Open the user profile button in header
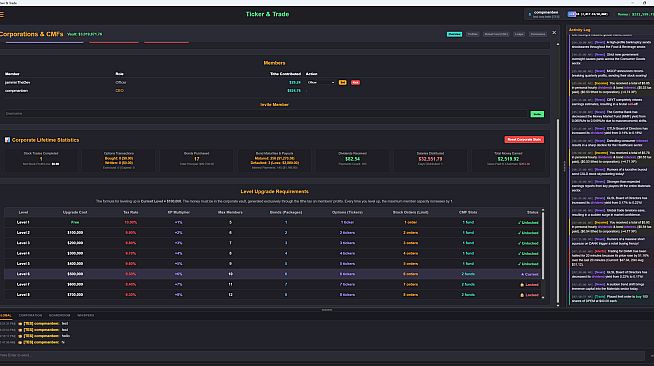 (544, 14)
